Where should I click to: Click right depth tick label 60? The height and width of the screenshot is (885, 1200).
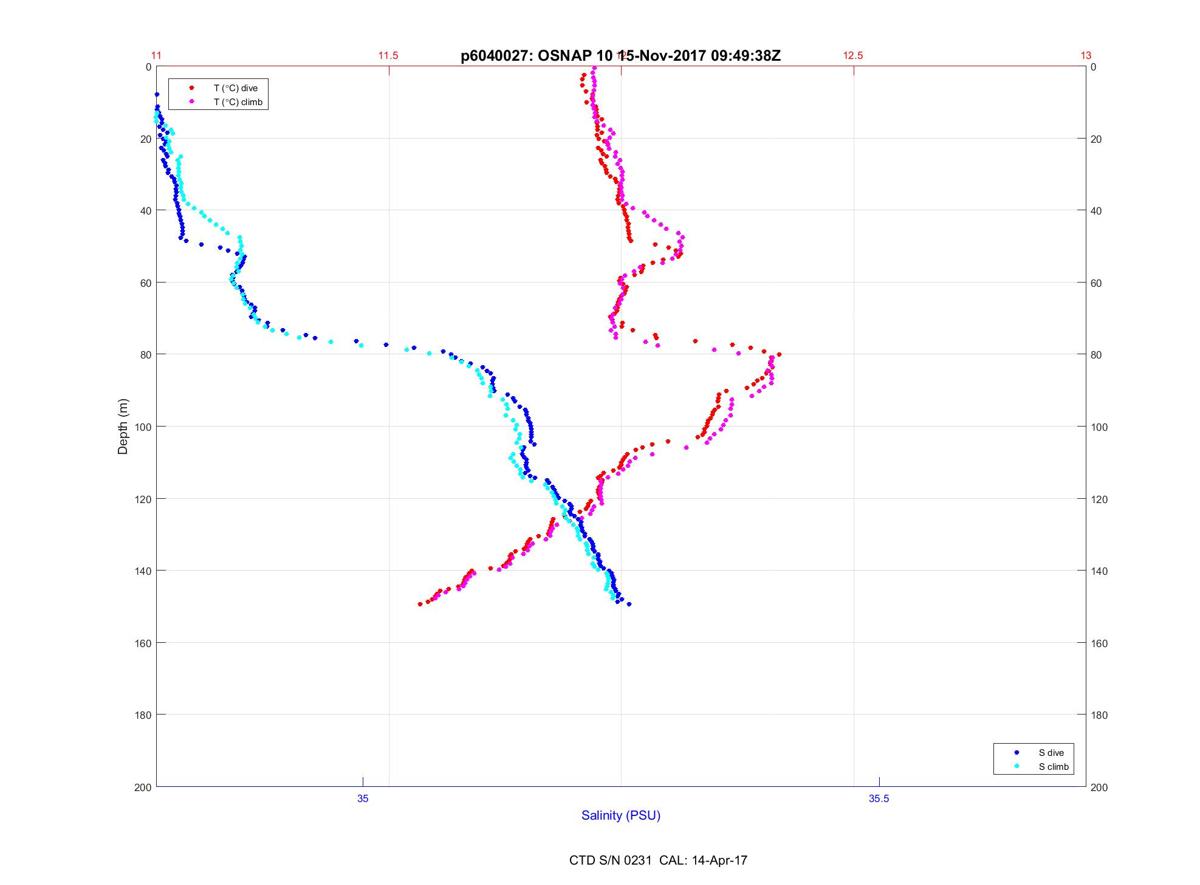(x=1098, y=283)
